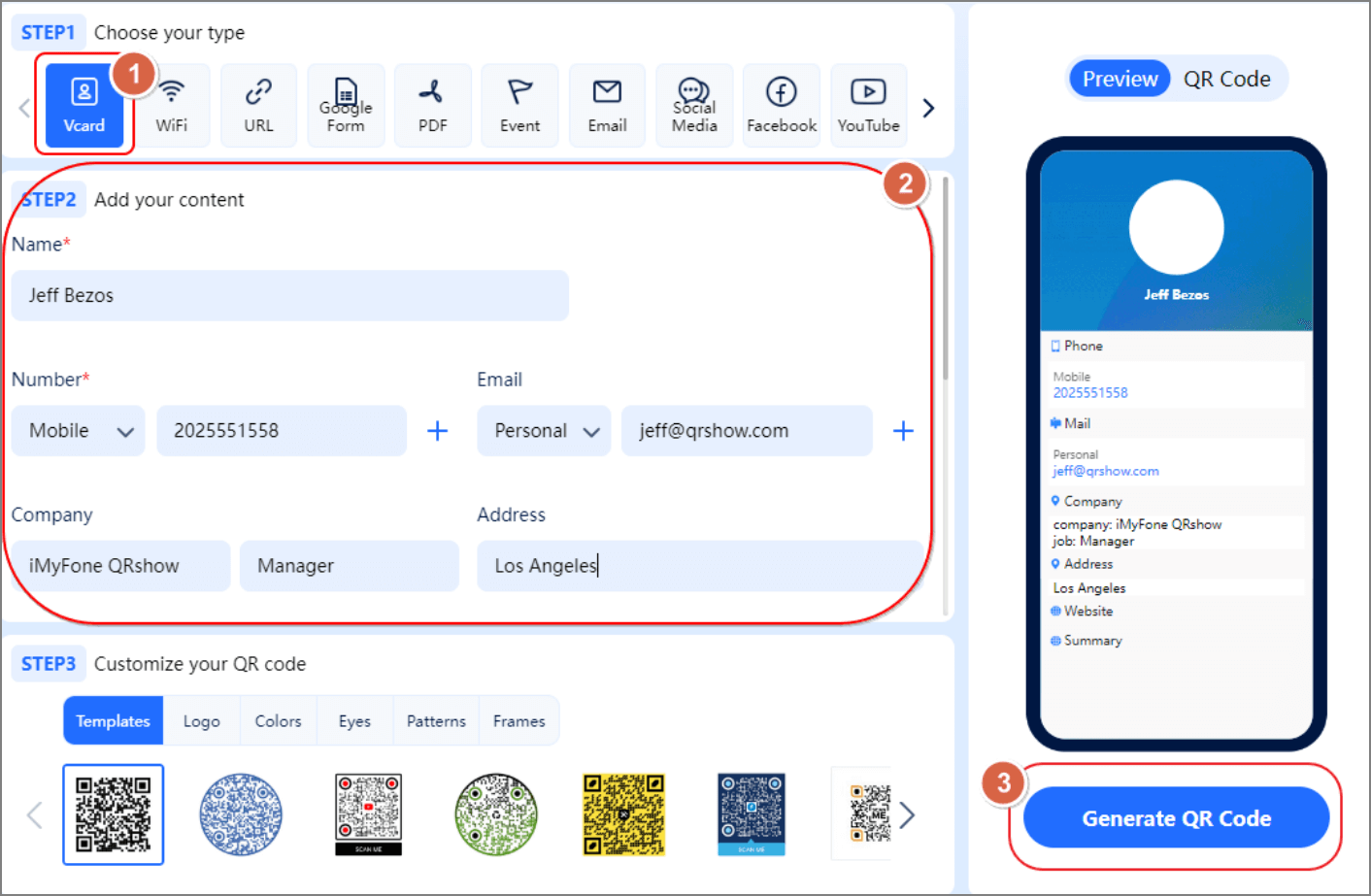
Task: Pick the PDF QR type
Action: [432, 105]
